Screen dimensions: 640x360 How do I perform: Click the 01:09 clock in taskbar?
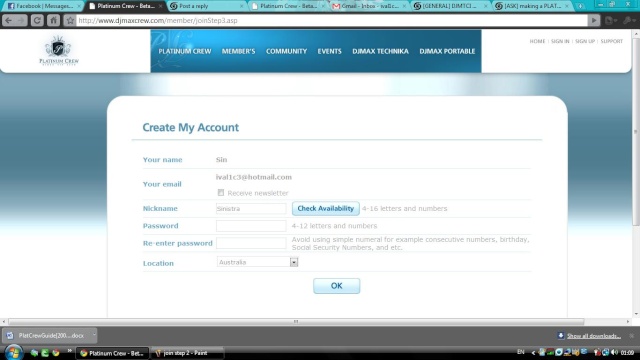coord(627,352)
